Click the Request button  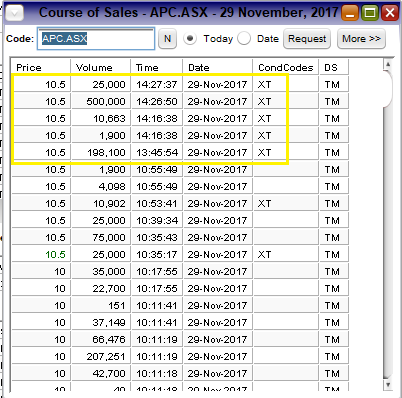307,39
